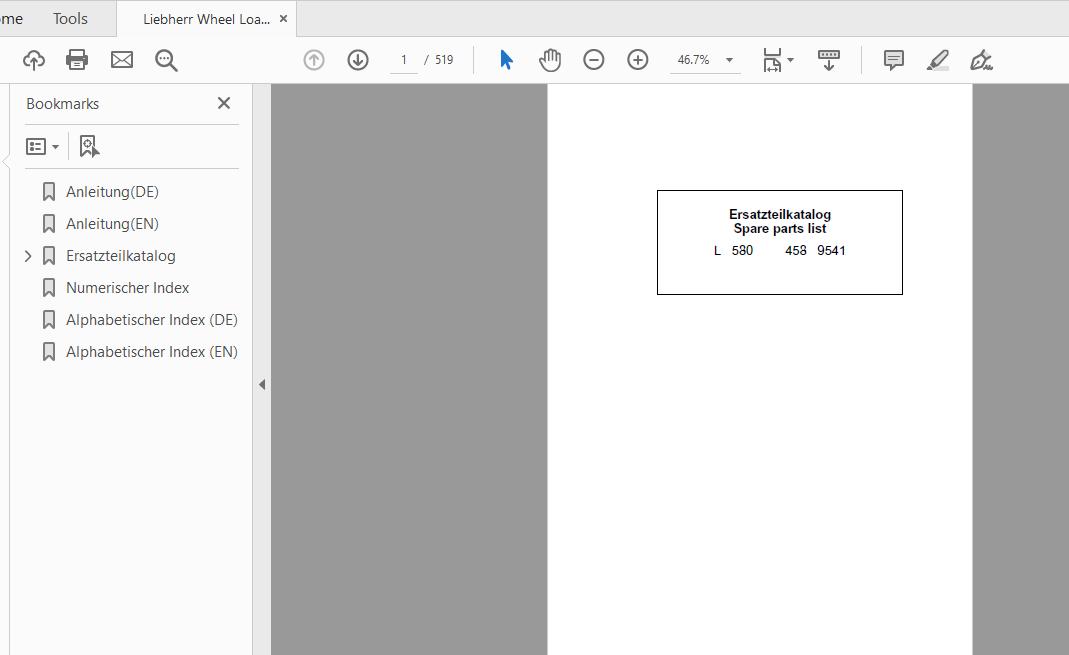This screenshot has width=1069, height=655.
Task: Open the Anleitung(DE) bookmark
Action: coord(112,192)
